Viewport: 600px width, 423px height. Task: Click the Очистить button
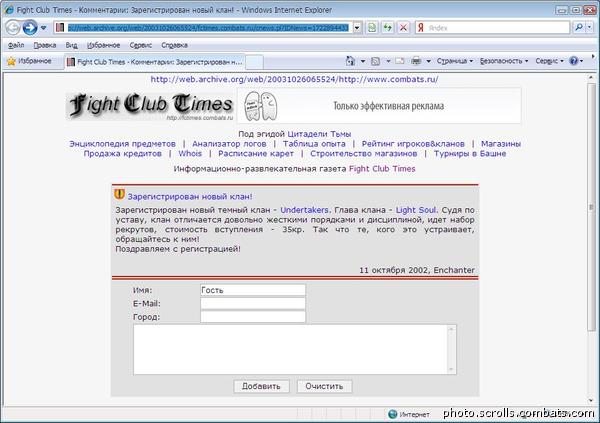tap(324, 386)
